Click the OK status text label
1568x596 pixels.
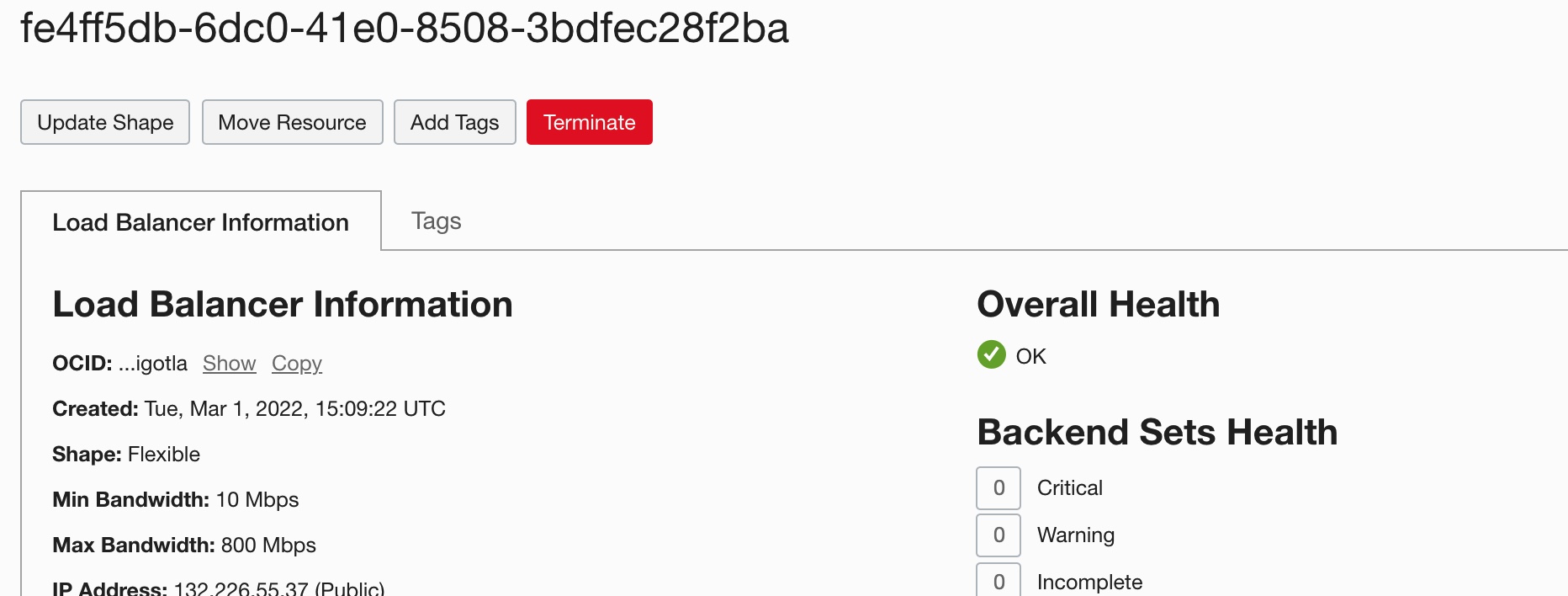pos(1031,356)
